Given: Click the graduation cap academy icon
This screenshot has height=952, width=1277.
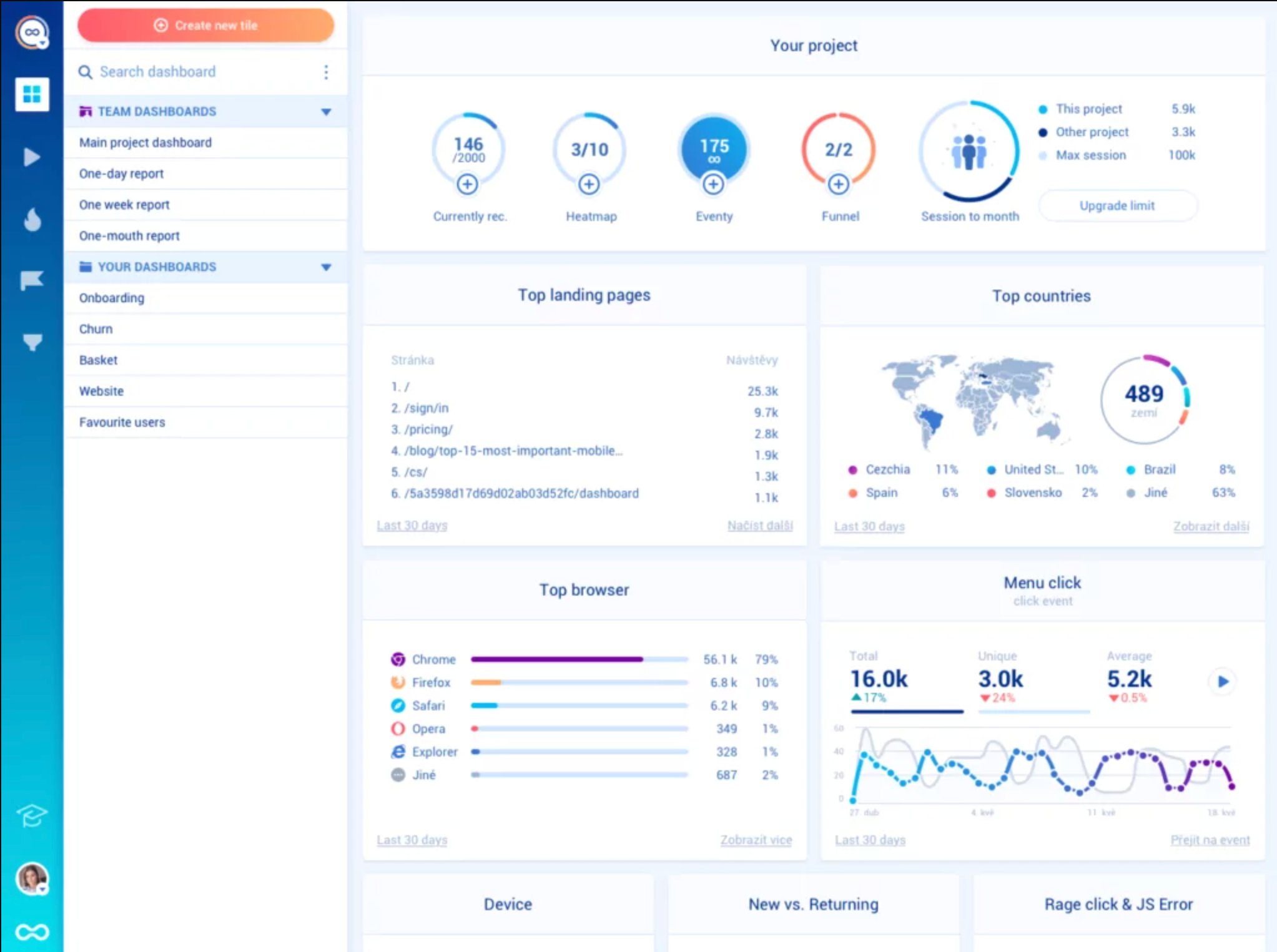Looking at the screenshot, I should click(32, 815).
